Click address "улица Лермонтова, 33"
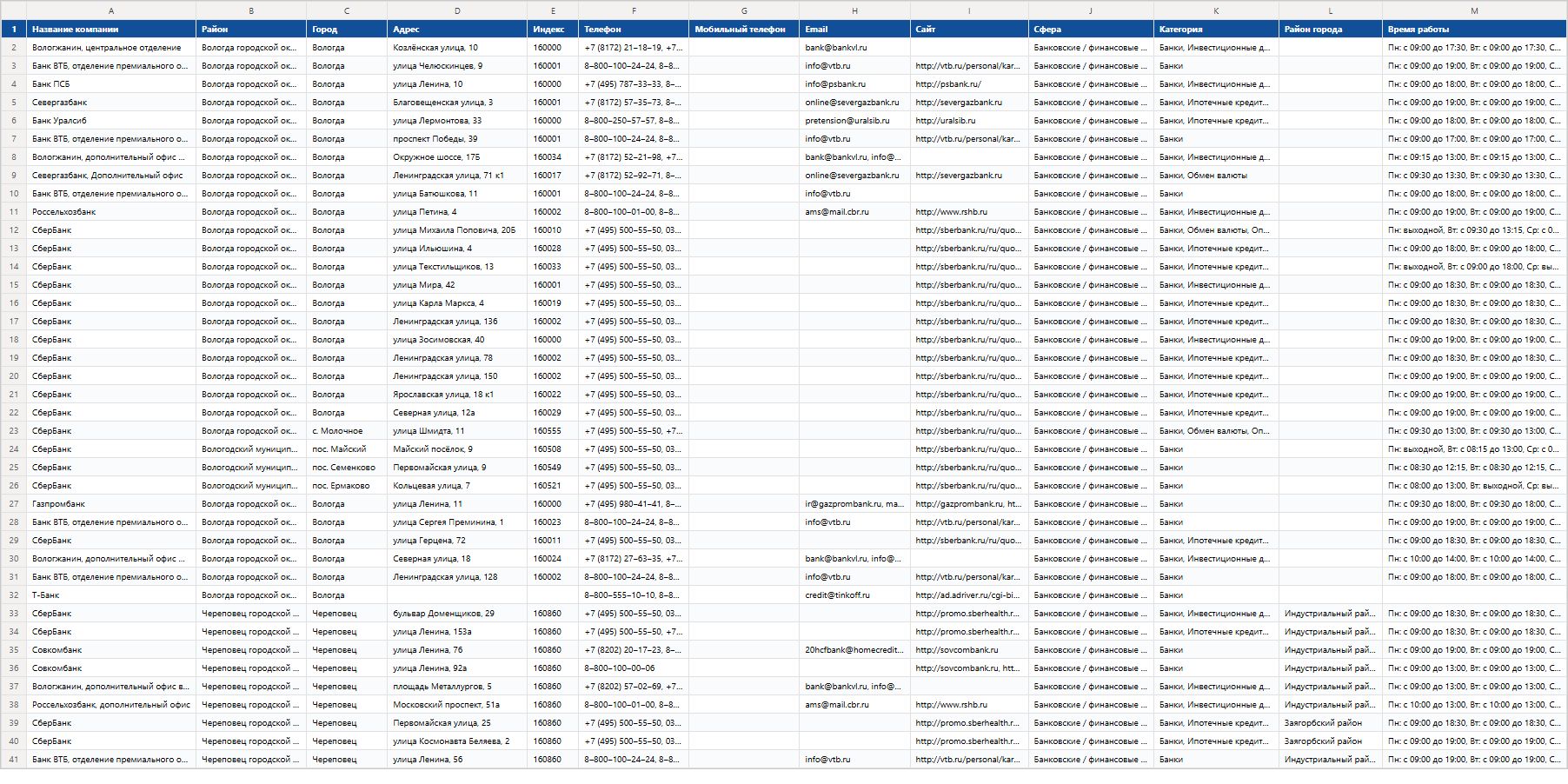Screen dimensions: 1568x784 click(x=457, y=121)
